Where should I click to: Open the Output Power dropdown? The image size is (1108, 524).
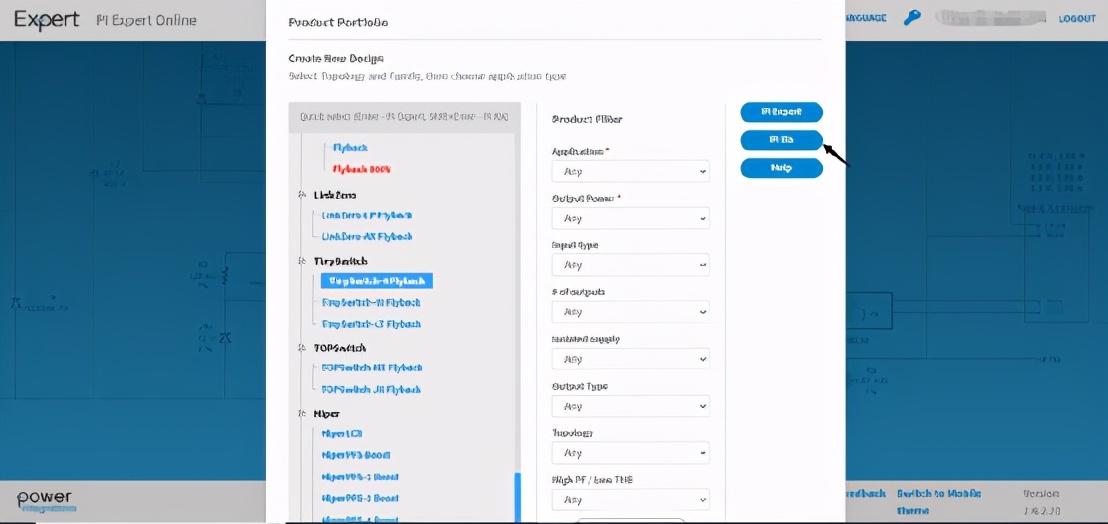pyautogui.click(x=630, y=218)
